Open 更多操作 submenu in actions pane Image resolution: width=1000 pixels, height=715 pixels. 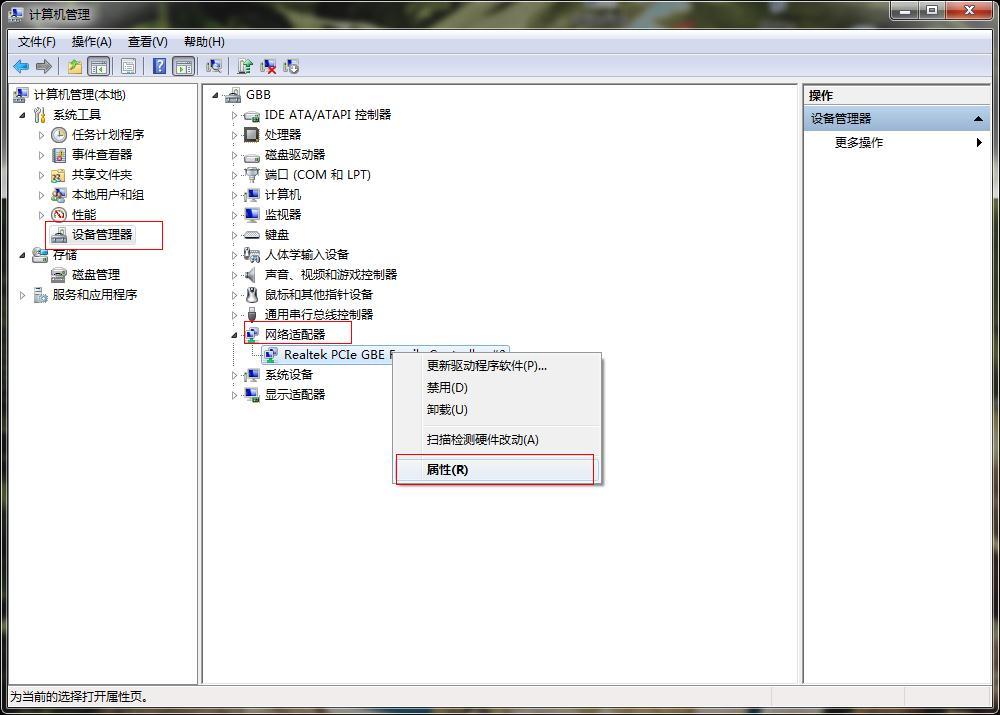[896, 143]
